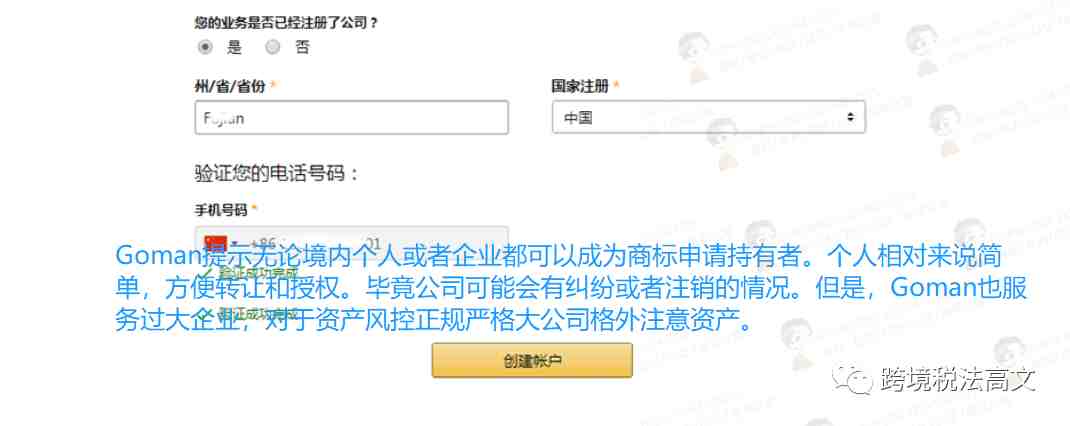
Task: Click the first green 验证成功完成 checkmark
Action: (207, 272)
